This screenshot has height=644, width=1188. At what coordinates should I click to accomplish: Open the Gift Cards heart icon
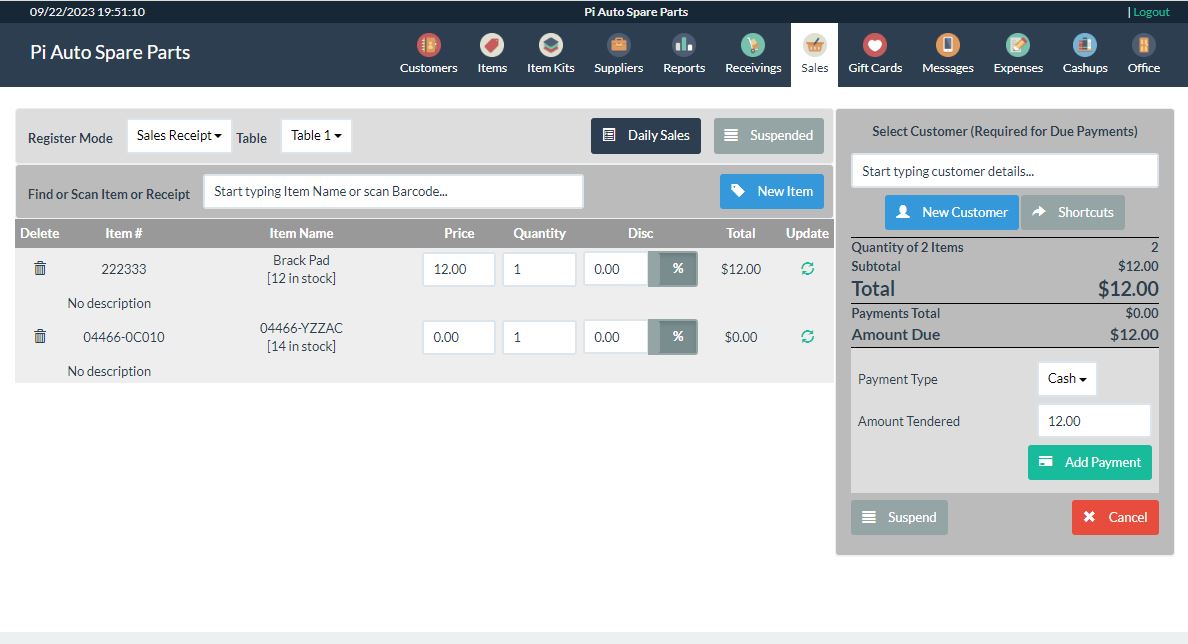click(875, 46)
